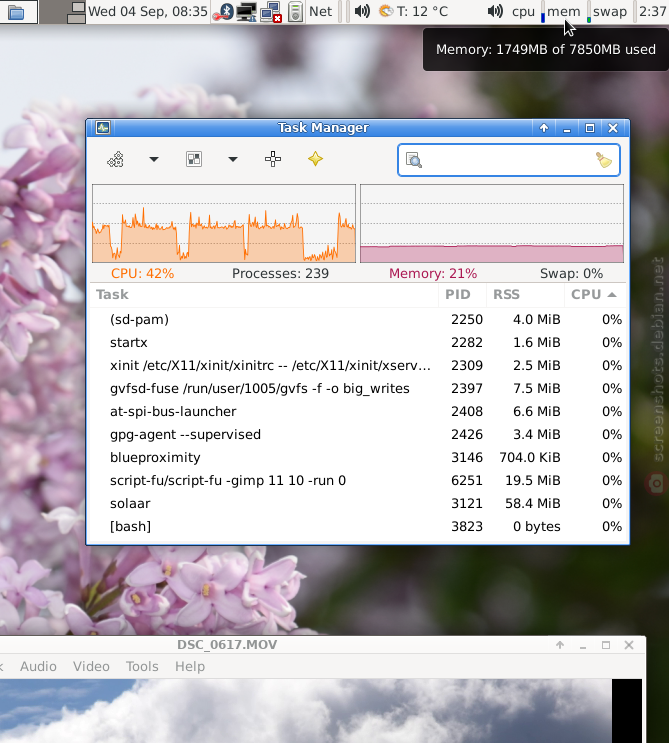Click the date and time clock in panel

click(148, 11)
